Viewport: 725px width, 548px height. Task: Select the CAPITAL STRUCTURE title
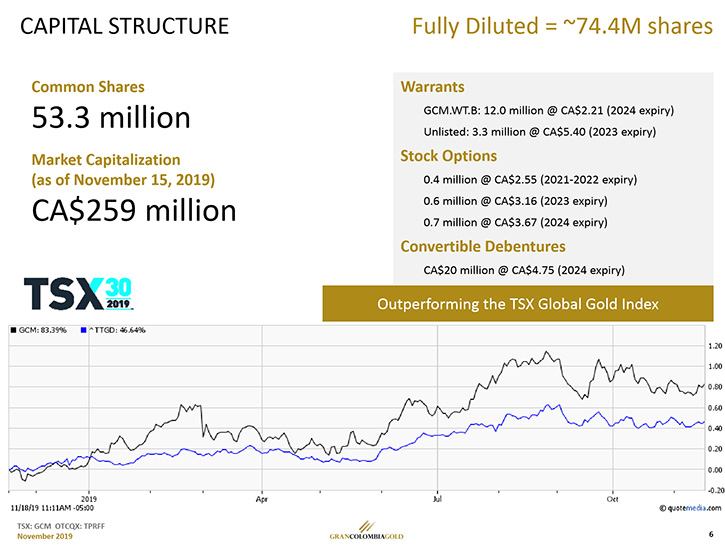click(x=124, y=26)
